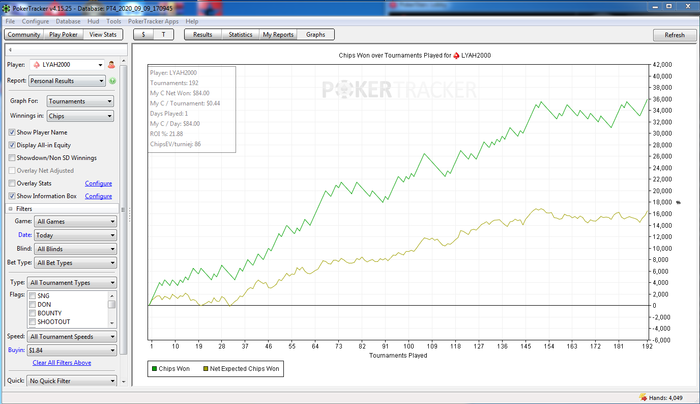
Task: Click the green help icon beside Report
Action: tap(112, 81)
